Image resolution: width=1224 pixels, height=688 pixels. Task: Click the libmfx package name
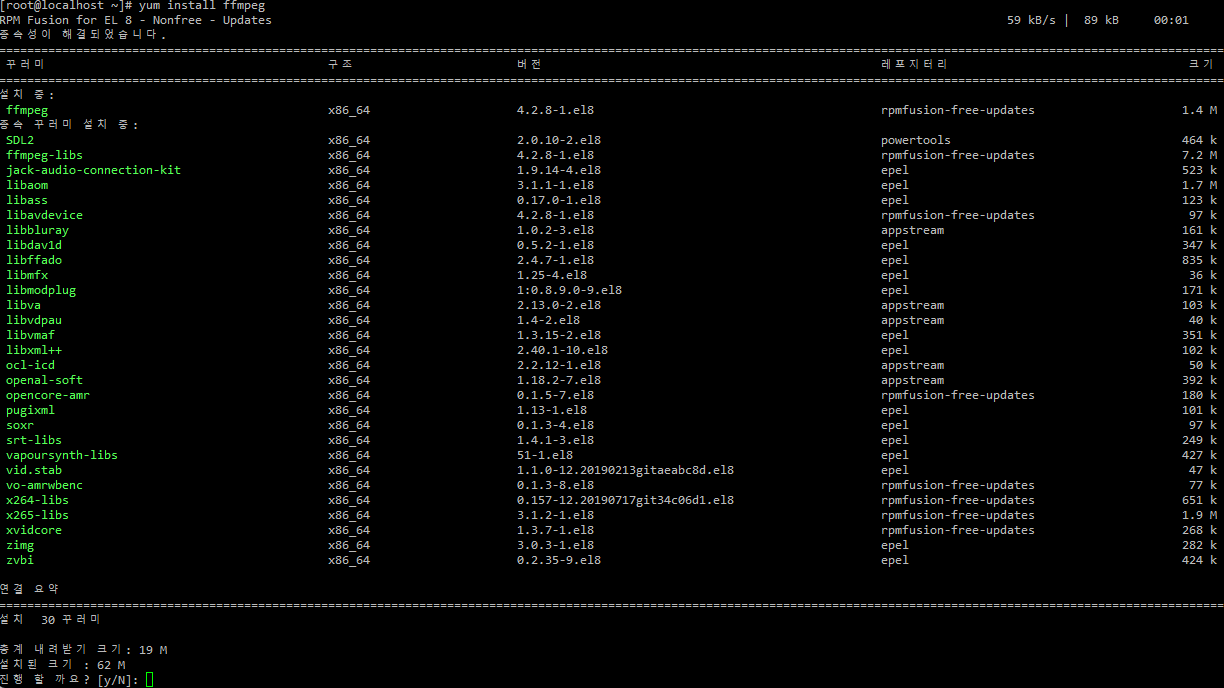click(x=27, y=275)
